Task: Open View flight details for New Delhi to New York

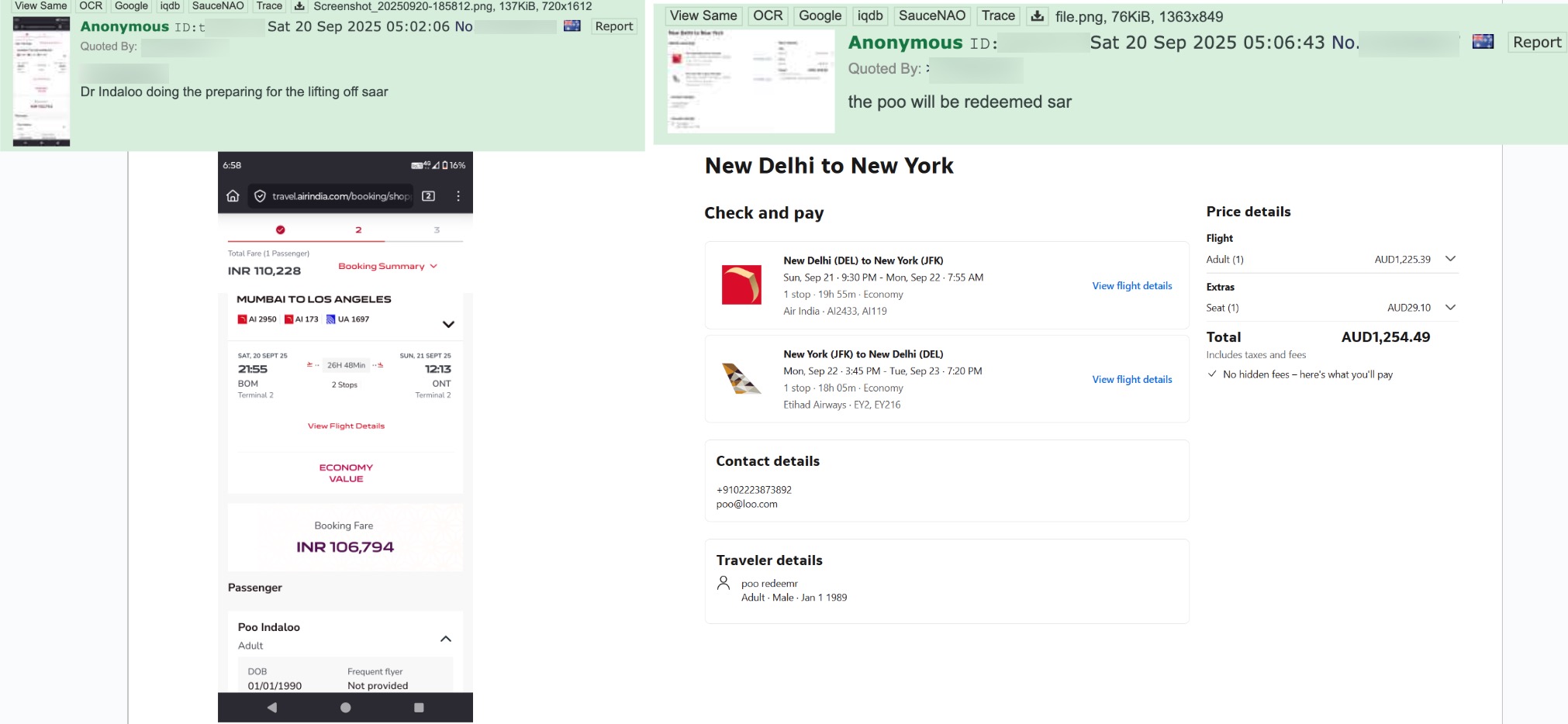Action: coord(1131,285)
